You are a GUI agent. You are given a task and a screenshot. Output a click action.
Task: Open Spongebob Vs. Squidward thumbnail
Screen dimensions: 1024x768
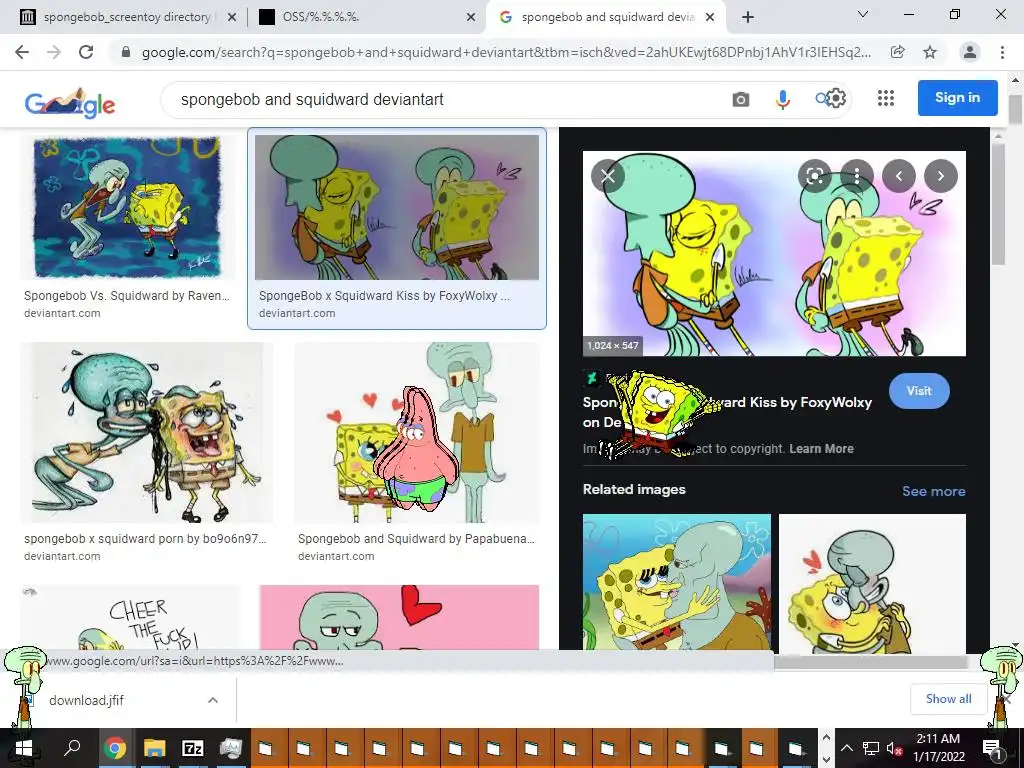[x=127, y=207]
